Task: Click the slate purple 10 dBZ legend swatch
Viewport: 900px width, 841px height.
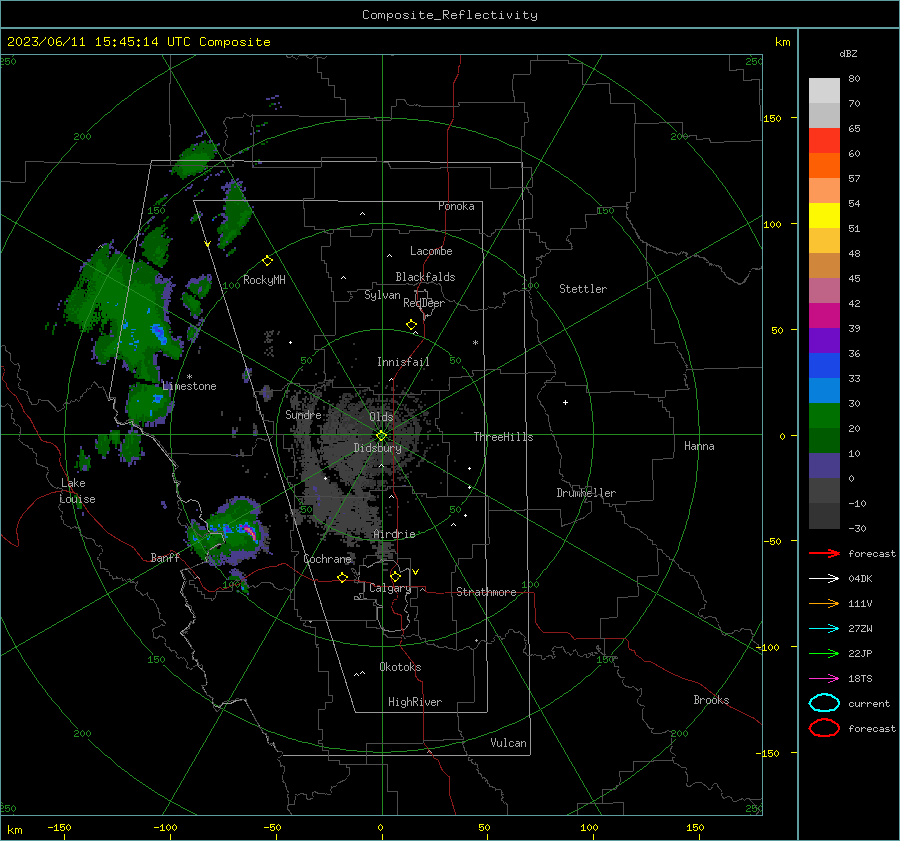Action: (824, 466)
